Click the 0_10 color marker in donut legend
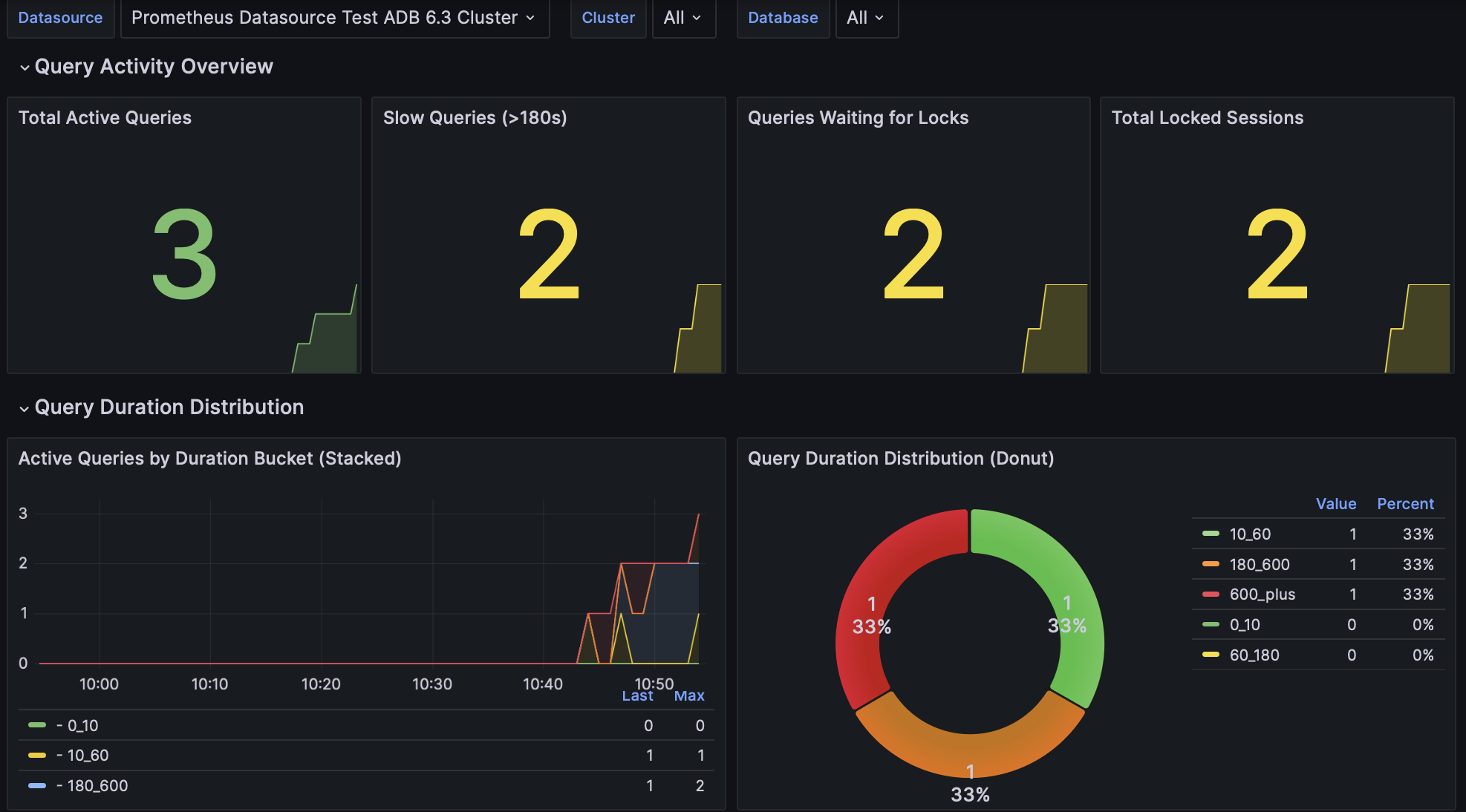 (1211, 624)
